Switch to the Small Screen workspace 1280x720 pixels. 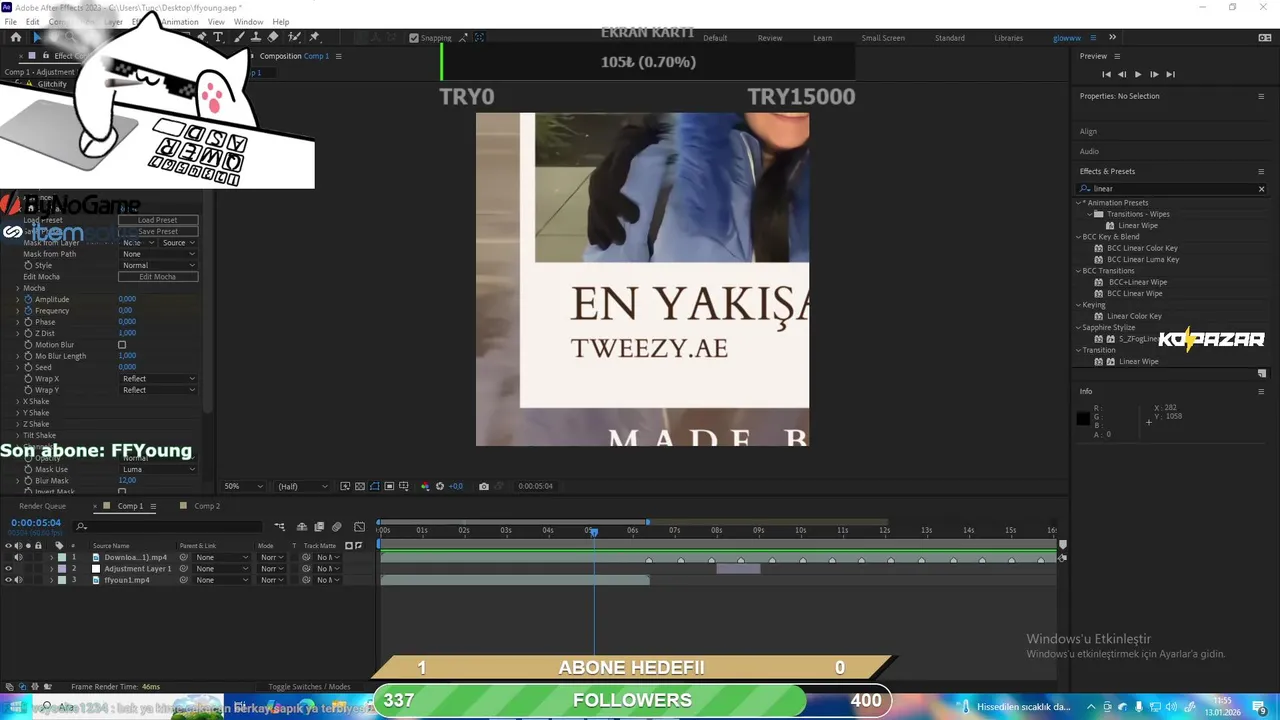point(883,38)
